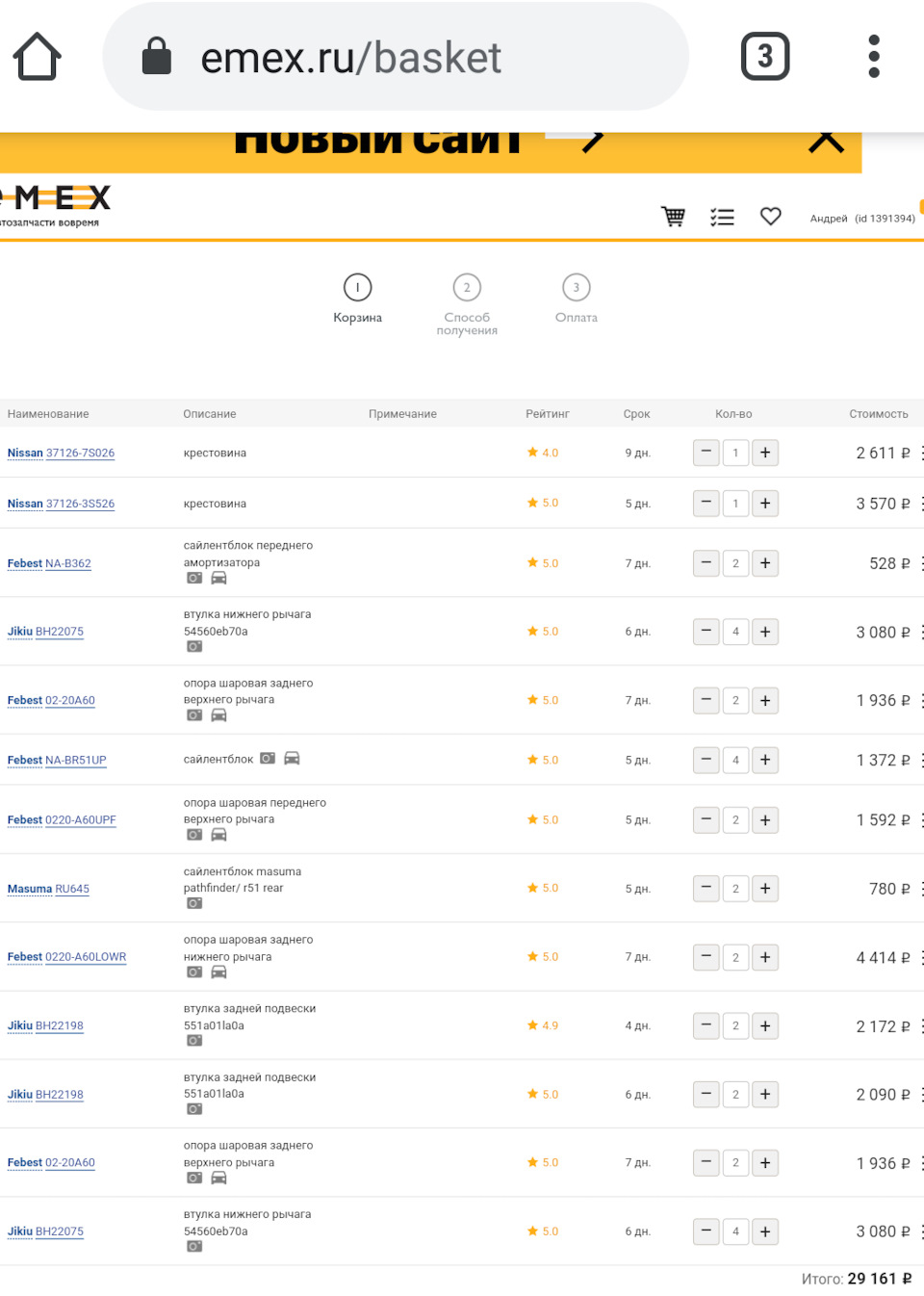Screen dimensions: 924x1296
Task: Select step 3 Оплата
Action: 577,298
